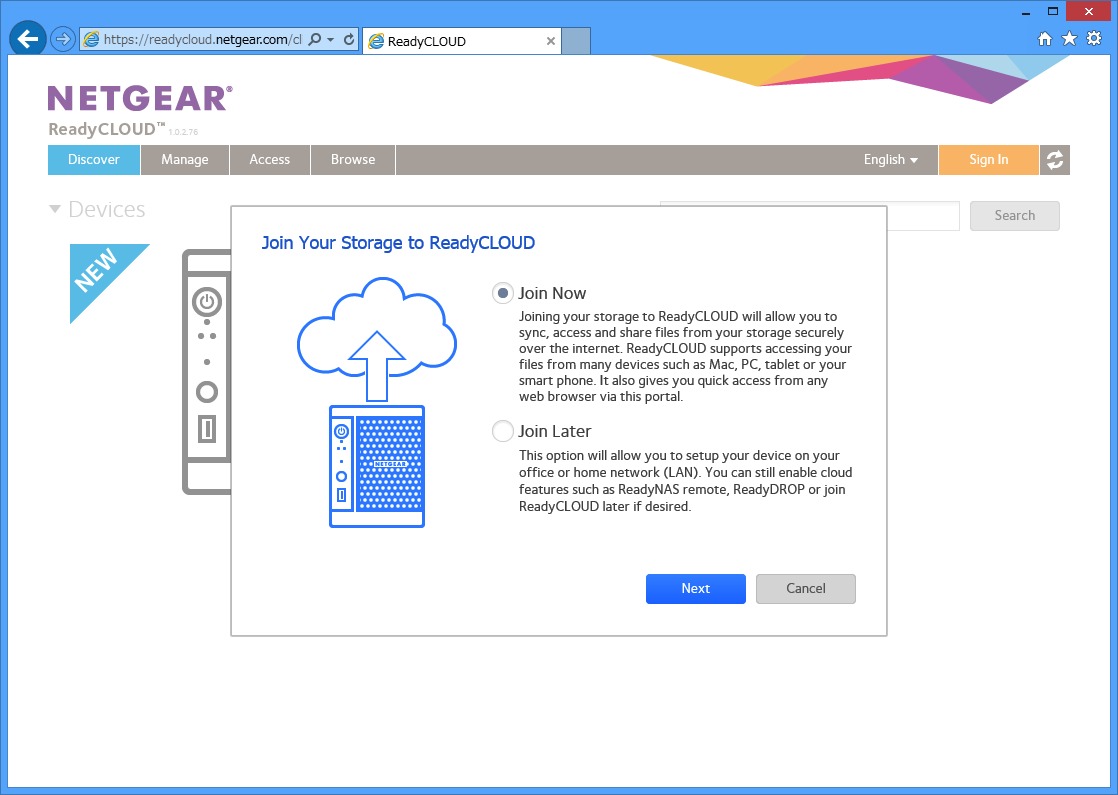Image resolution: width=1118 pixels, height=795 pixels.
Task: Switch to the Access tab
Action: click(x=270, y=160)
